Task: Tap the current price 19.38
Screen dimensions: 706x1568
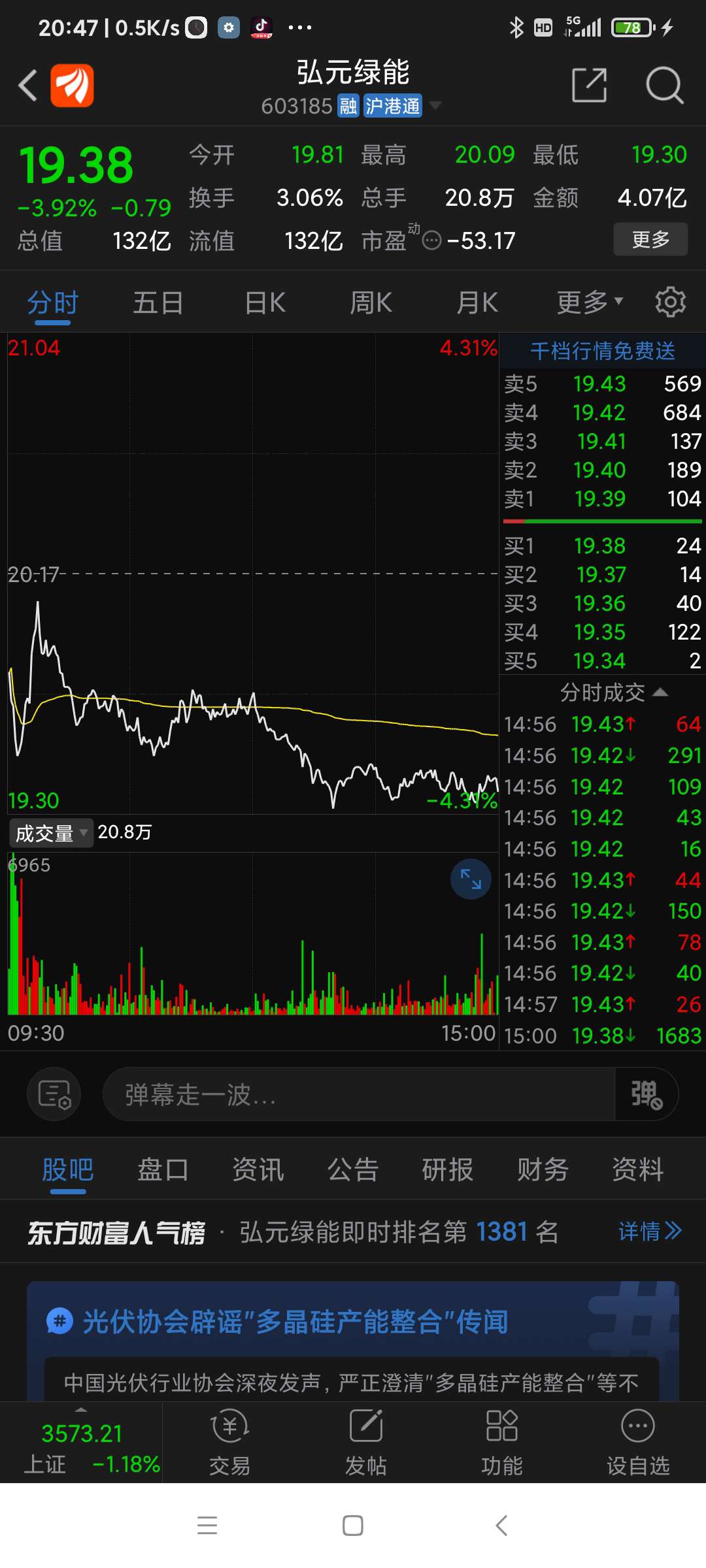Action: tap(76, 165)
